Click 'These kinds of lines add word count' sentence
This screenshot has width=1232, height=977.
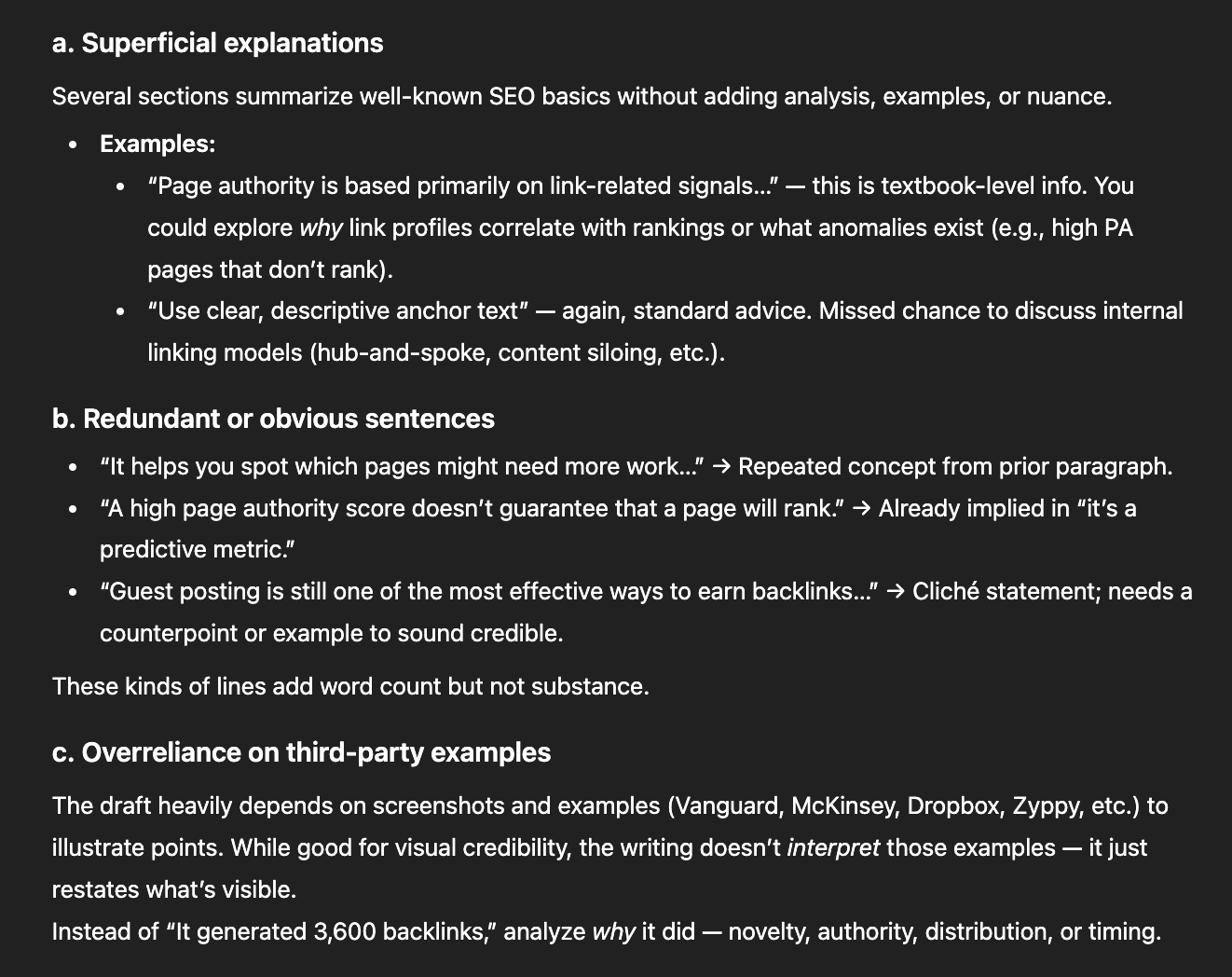click(350, 687)
